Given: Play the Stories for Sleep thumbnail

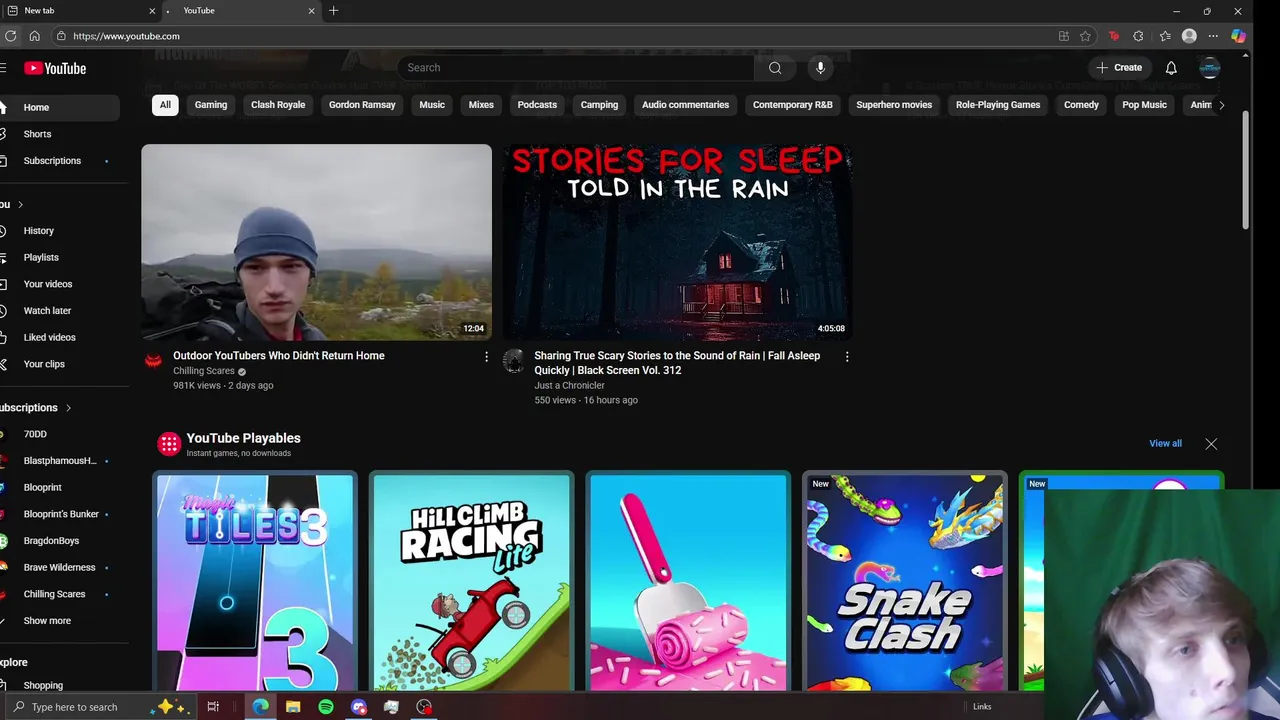Looking at the screenshot, I should click(677, 242).
